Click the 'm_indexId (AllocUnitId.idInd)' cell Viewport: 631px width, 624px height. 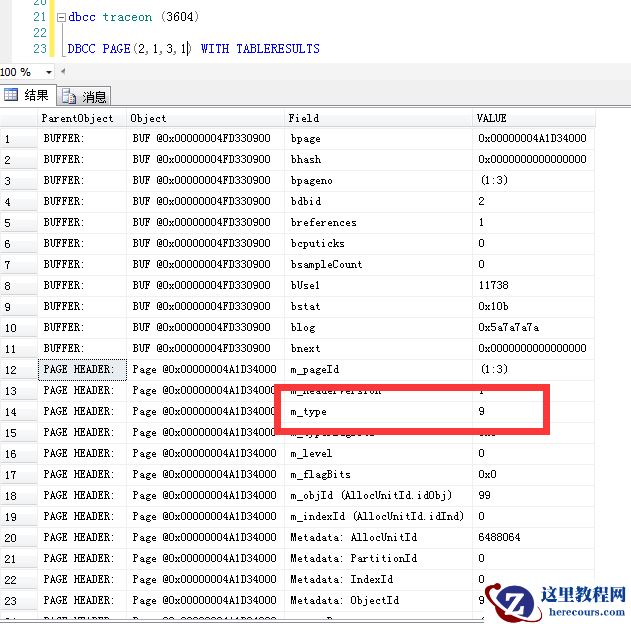[378, 516]
